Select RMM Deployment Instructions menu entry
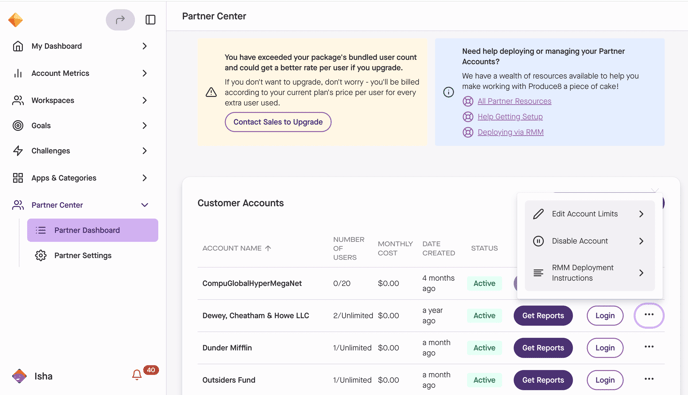The width and height of the screenshot is (688, 395). [589, 273]
